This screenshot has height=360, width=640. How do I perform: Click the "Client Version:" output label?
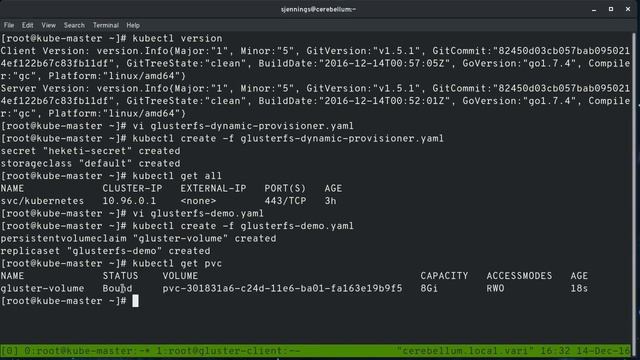45,51
